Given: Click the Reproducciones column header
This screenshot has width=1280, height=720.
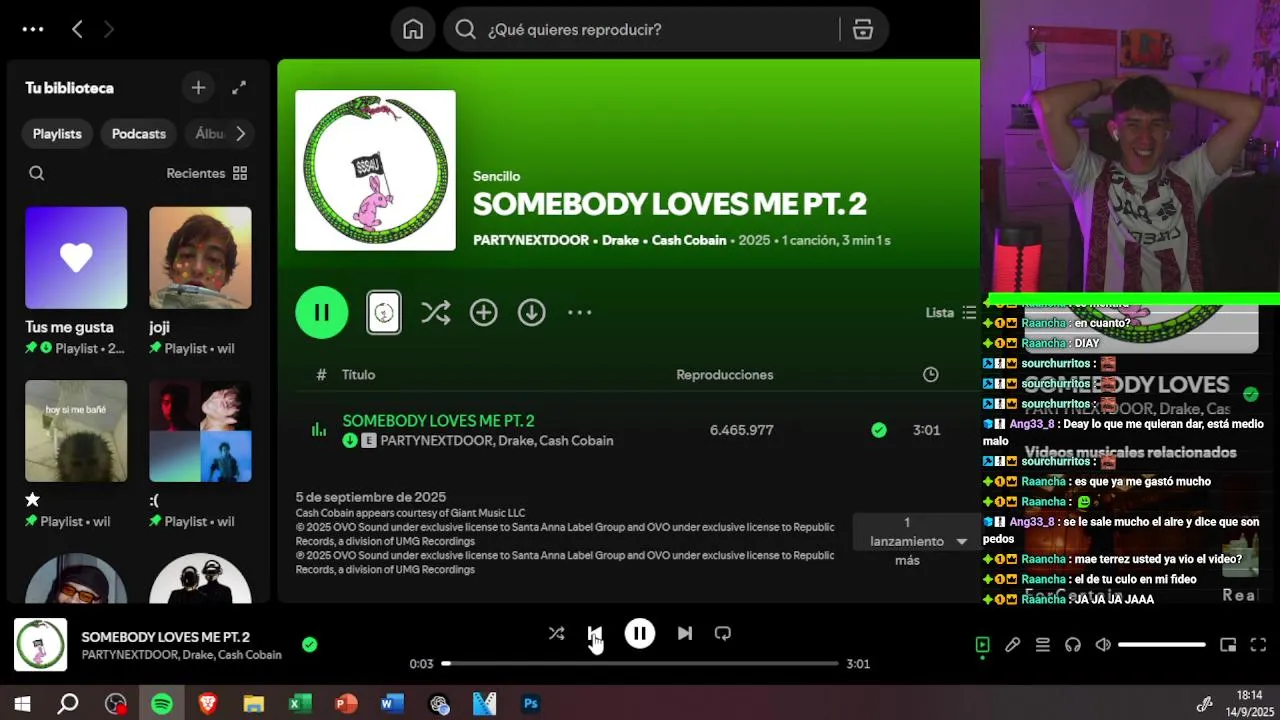Looking at the screenshot, I should point(725,375).
